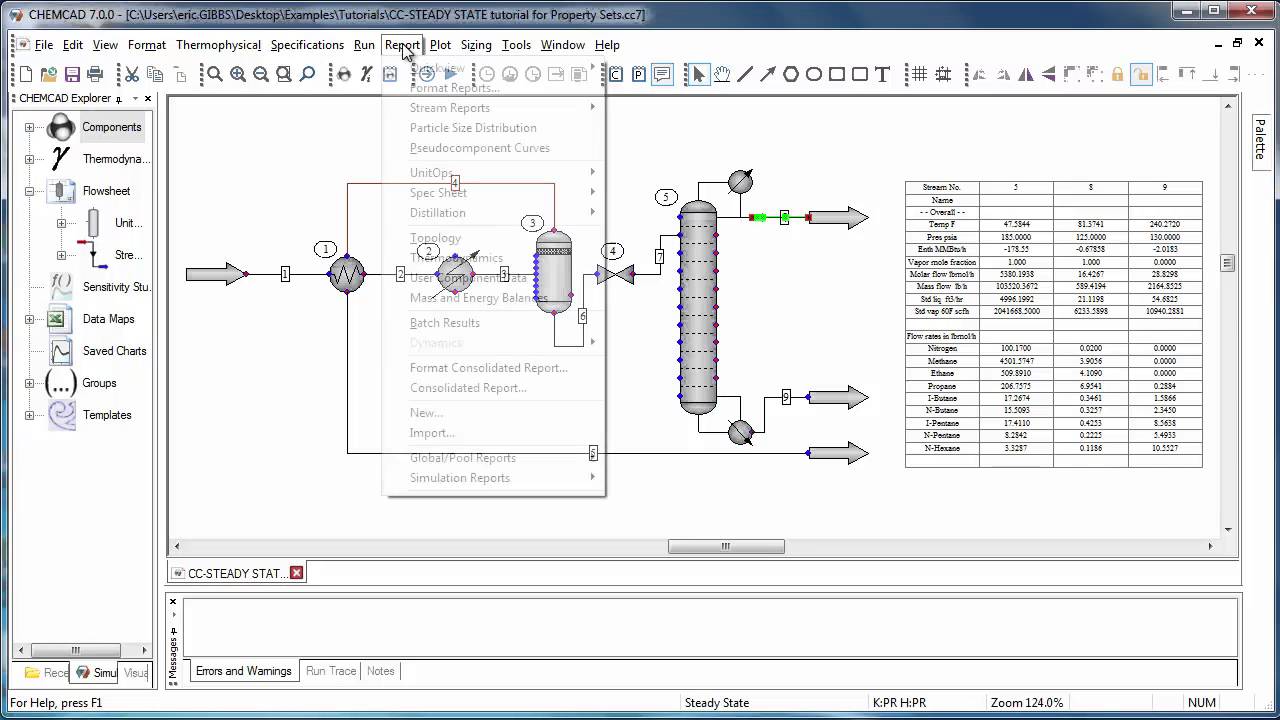The width and height of the screenshot is (1280, 720).
Task: Close the CC-STEADY STATE document tab
Action: [x=296, y=573]
